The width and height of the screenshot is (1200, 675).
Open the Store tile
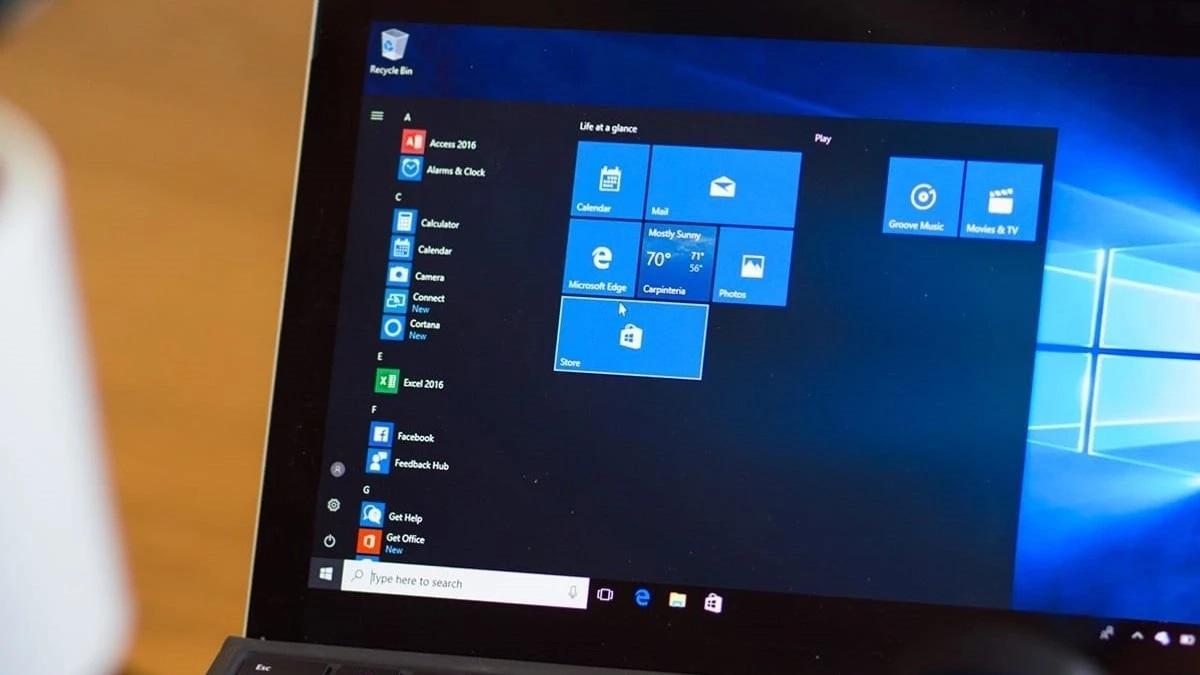point(631,338)
